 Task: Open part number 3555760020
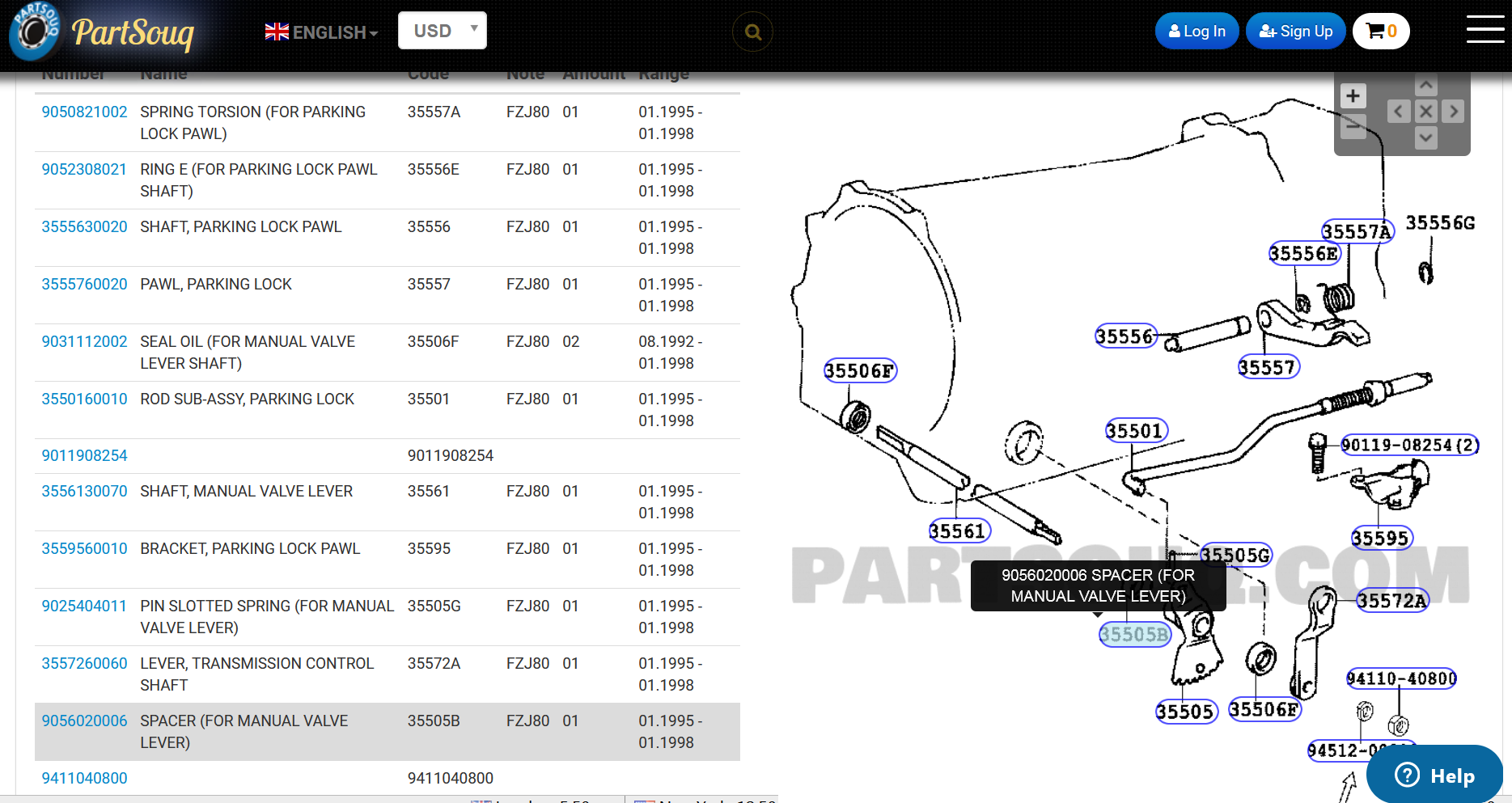(x=85, y=284)
